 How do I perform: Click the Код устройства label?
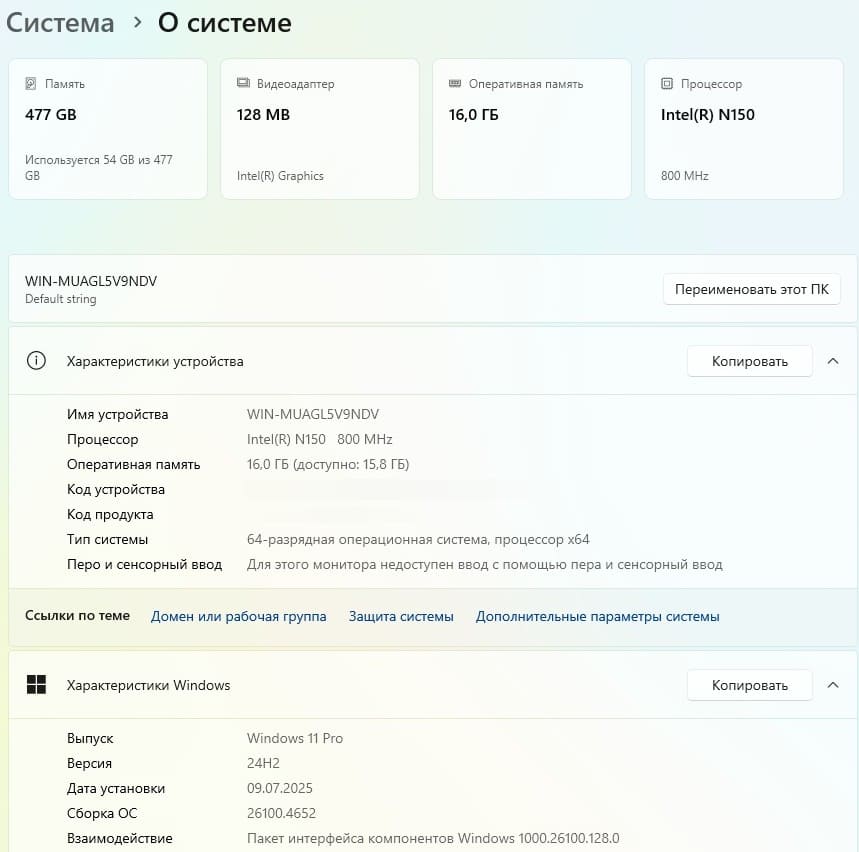click(116, 489)
